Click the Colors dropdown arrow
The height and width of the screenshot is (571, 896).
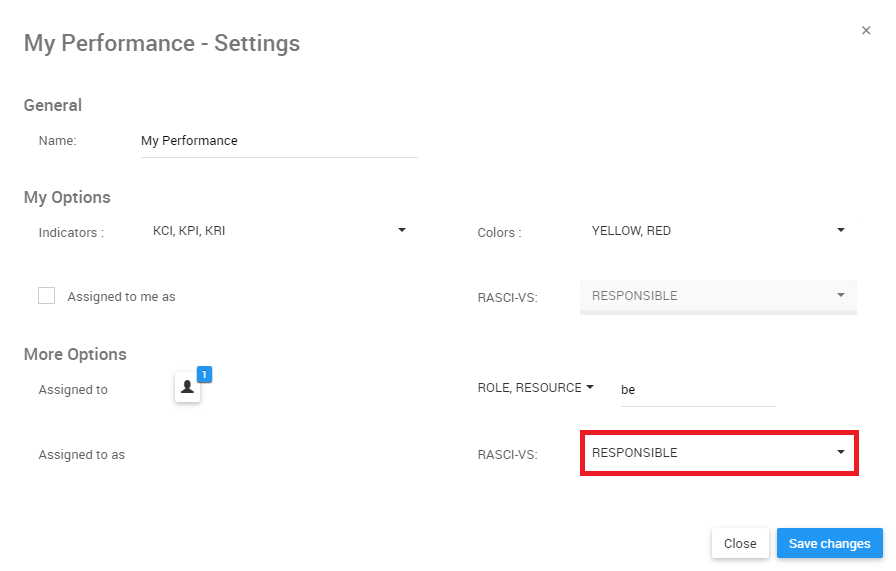point(841,230)
